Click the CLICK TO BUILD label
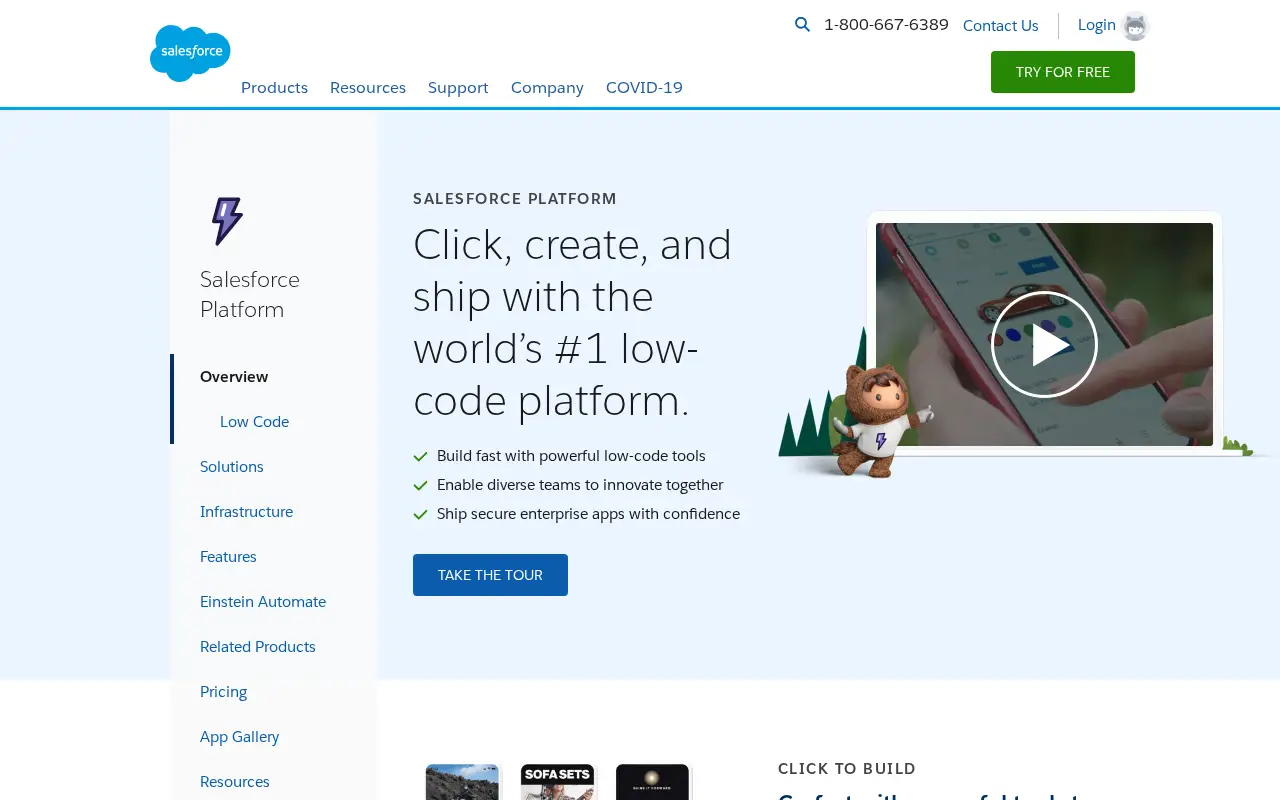 pyautogui.click(x=847, y=769)
